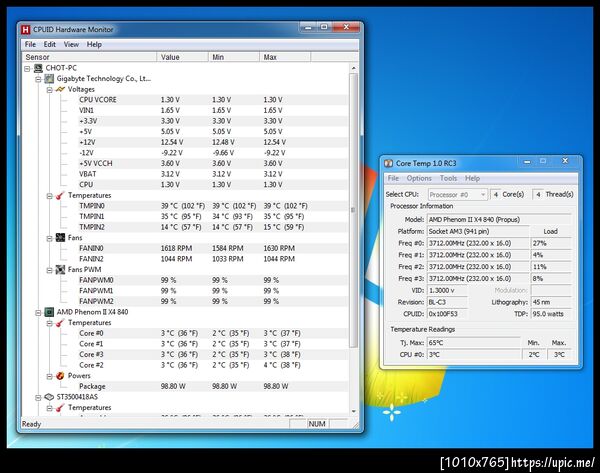The width and height of the screenshot is (600, 473).
Task: Open Hardware Monitor View menu
Action: point(71,44)
